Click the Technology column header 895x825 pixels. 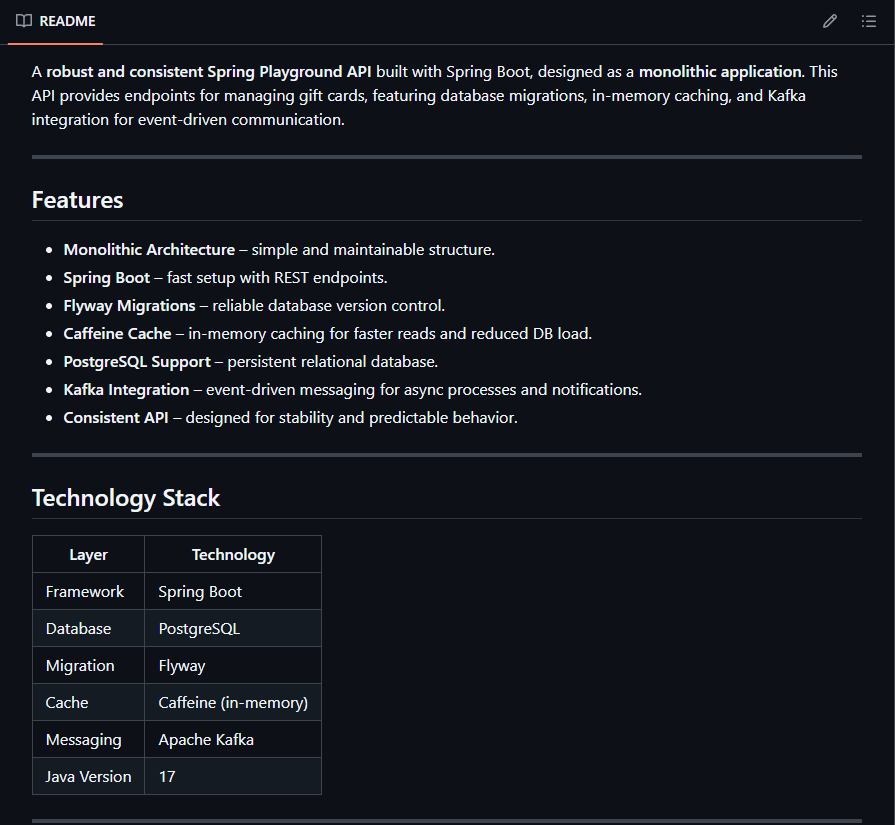tap(233, 554)
